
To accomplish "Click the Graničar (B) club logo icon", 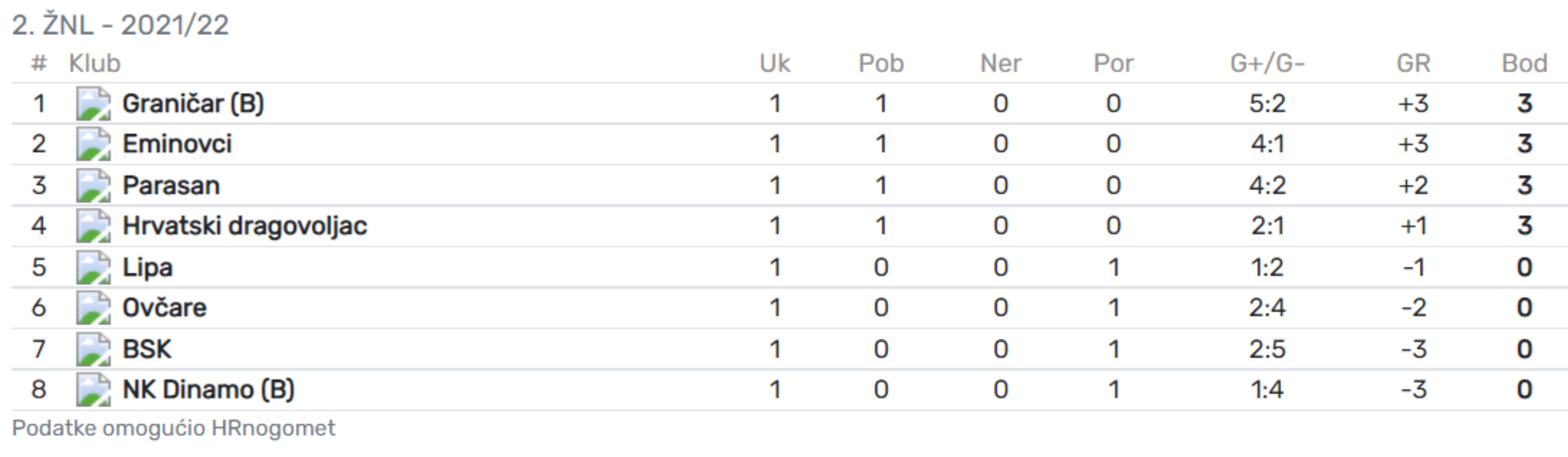I will [x=94, y=104].
